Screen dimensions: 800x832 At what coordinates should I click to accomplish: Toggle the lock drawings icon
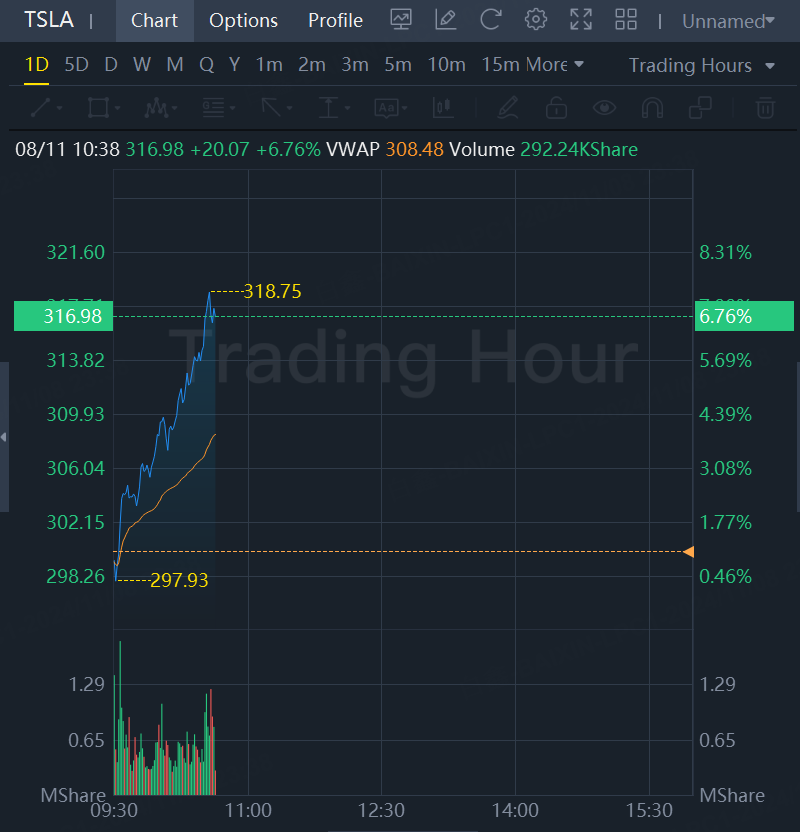(x=556, y=107)
